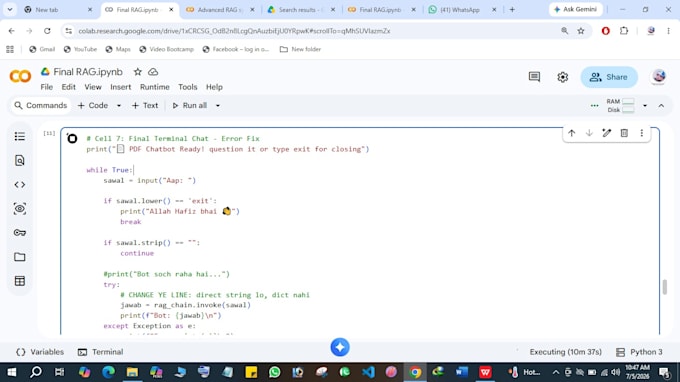Switch to the Search results browser tab
This screenshot has width=680, height=382.
[301, 10]
